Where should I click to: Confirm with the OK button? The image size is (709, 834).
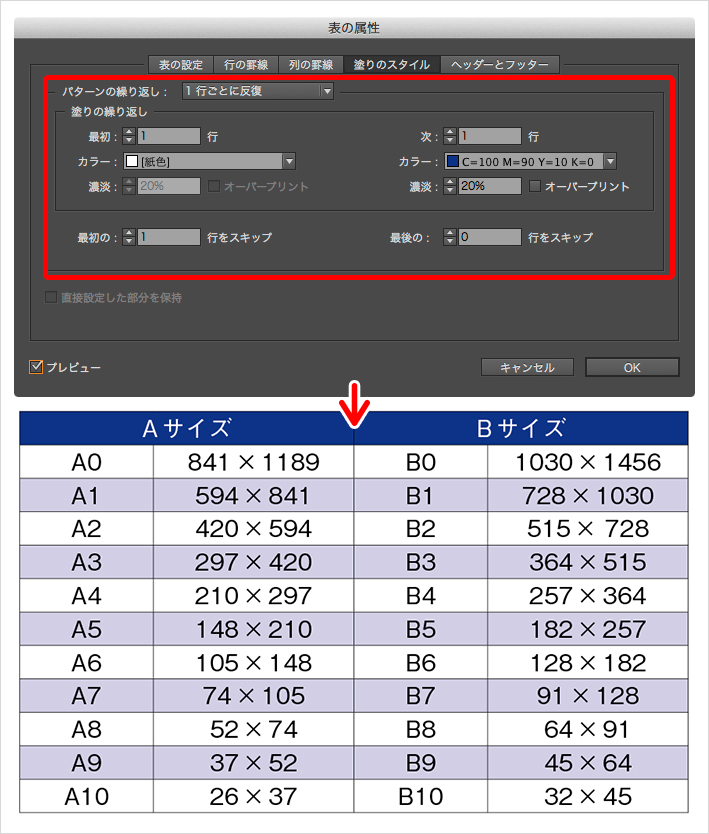point(632,367)
